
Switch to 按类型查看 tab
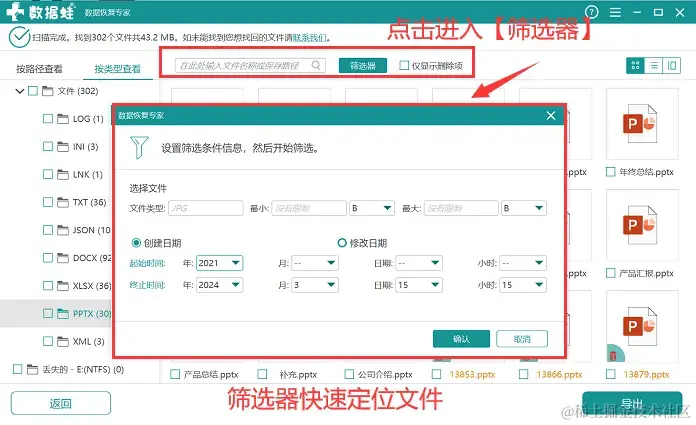[x=118, y=69]
